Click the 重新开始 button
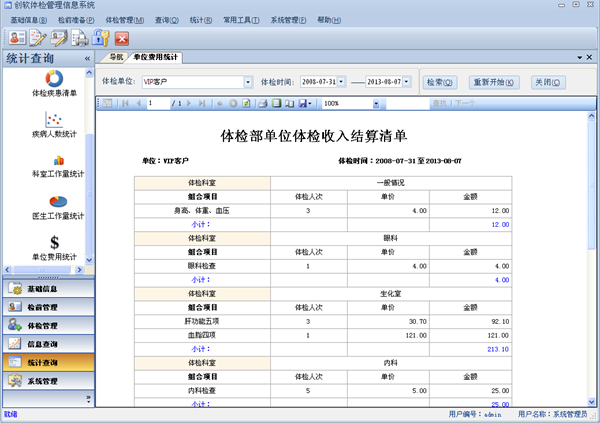Screen dimensions: 600x423 tap(494, 82)
